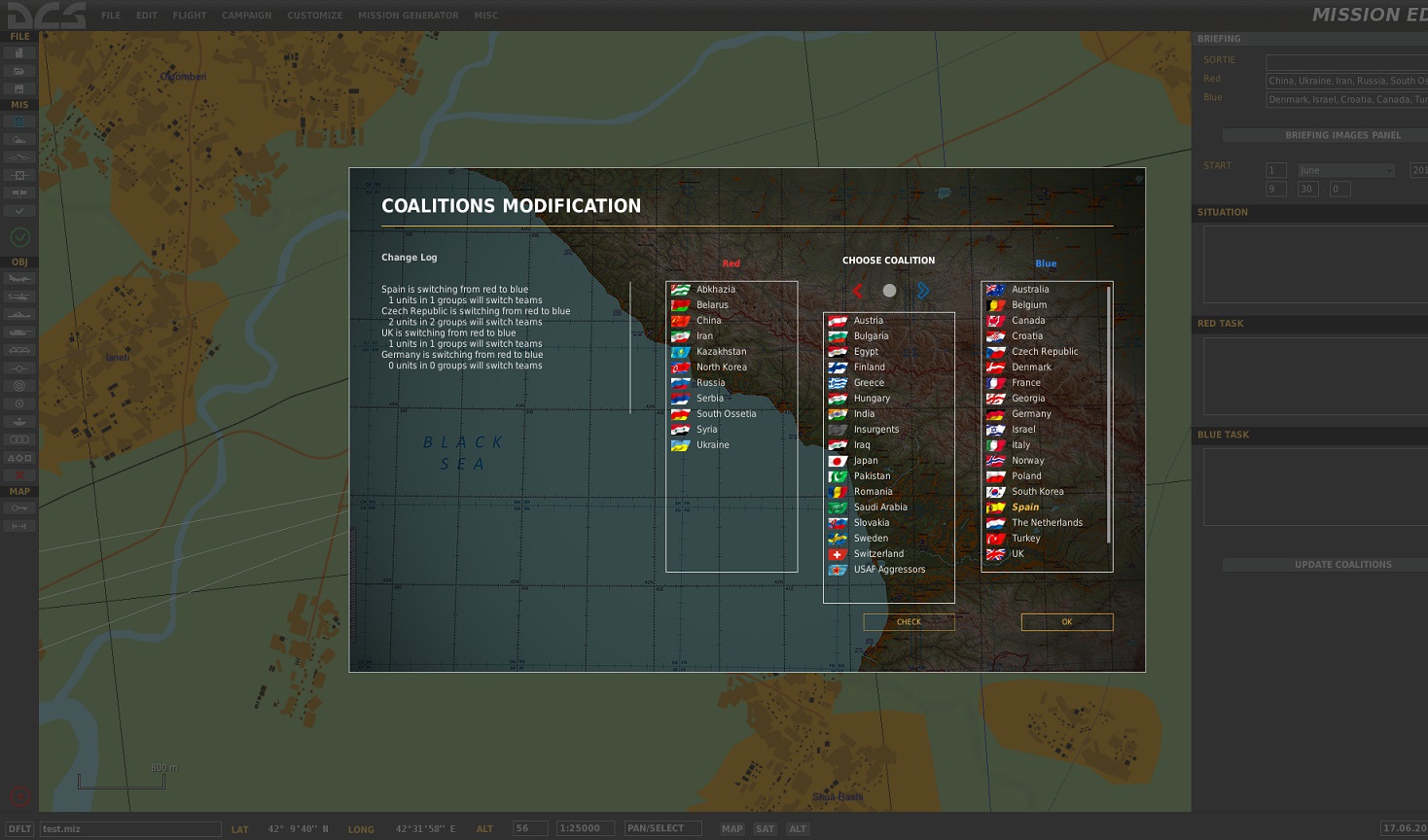Open the start month June dropdown
This screenshot has width=1428, height=840.
(x=1346, y=170)
